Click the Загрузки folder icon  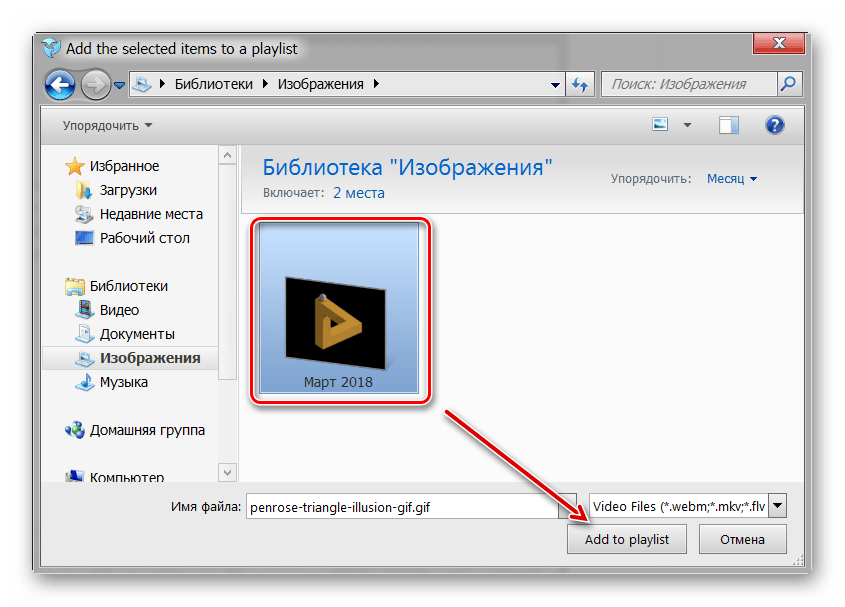(x=84, y=190)
